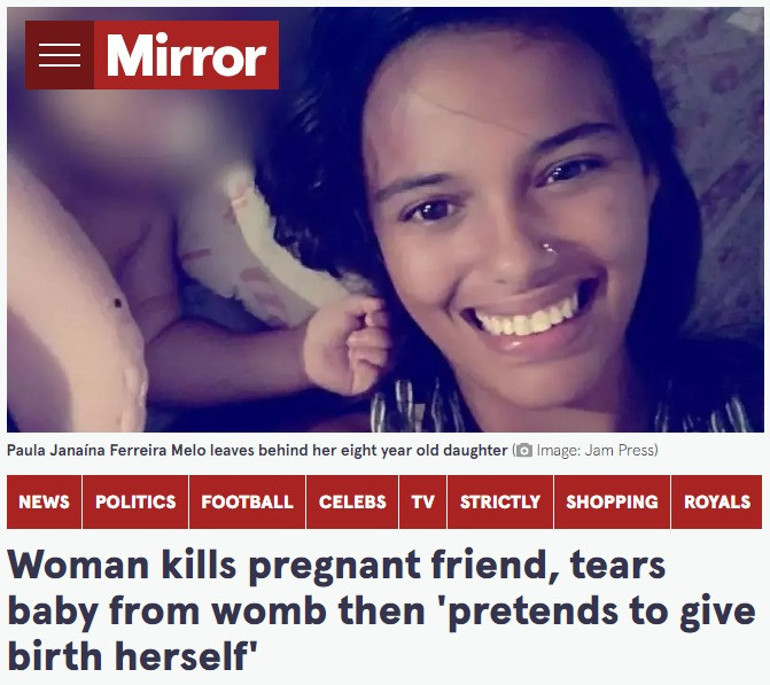The image size is (770, 685).
Task: Click the main article photo
Action: 385,220
